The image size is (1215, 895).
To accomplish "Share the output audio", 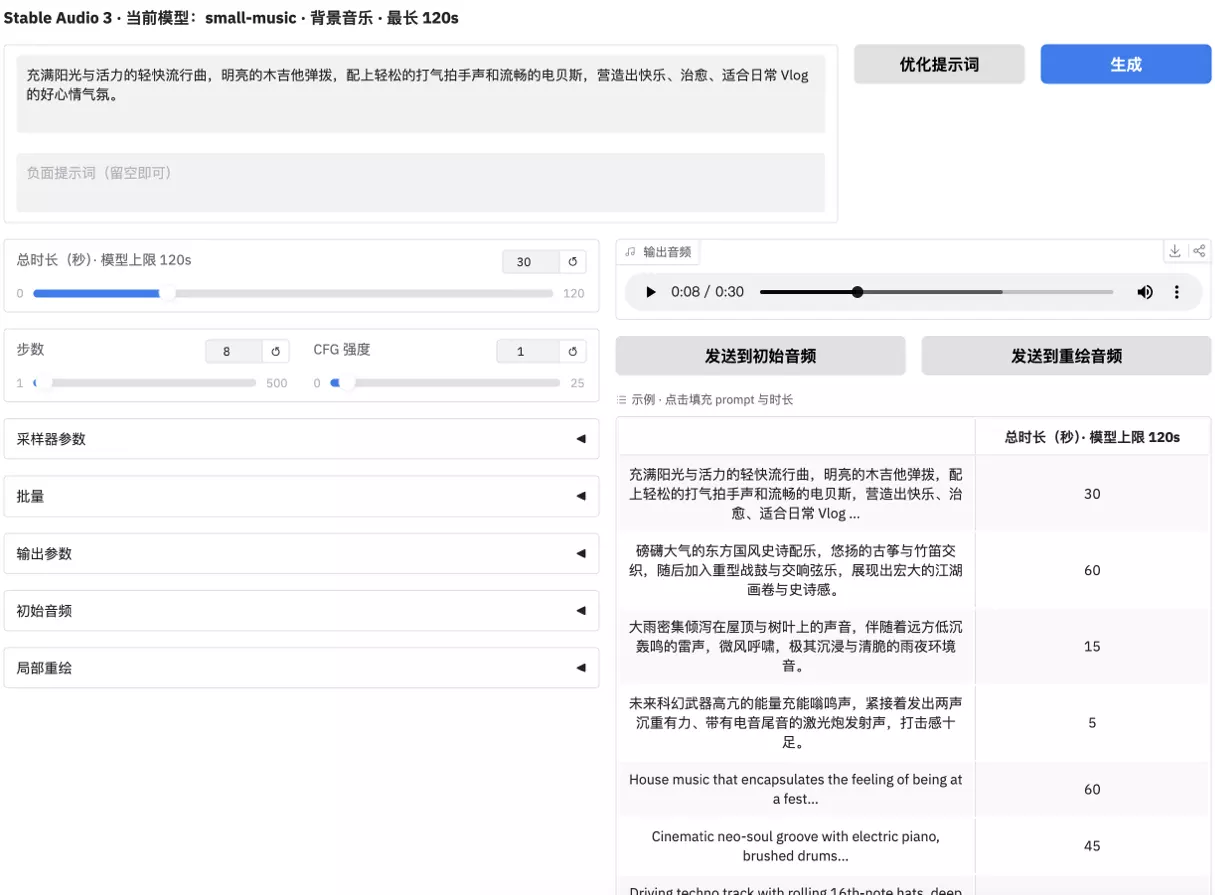I will tap(1199, 251).
